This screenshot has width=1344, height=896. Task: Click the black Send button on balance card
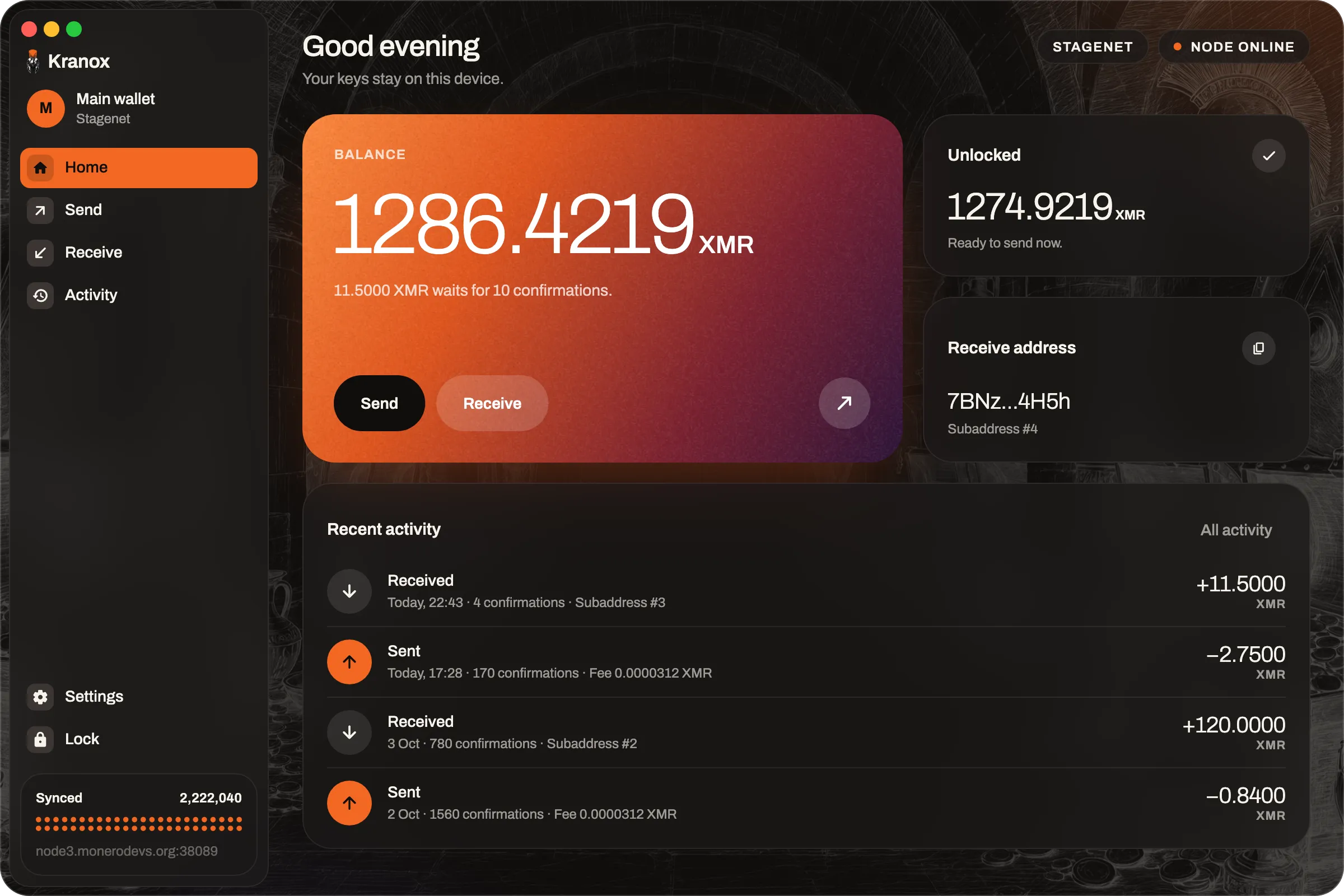379,403
